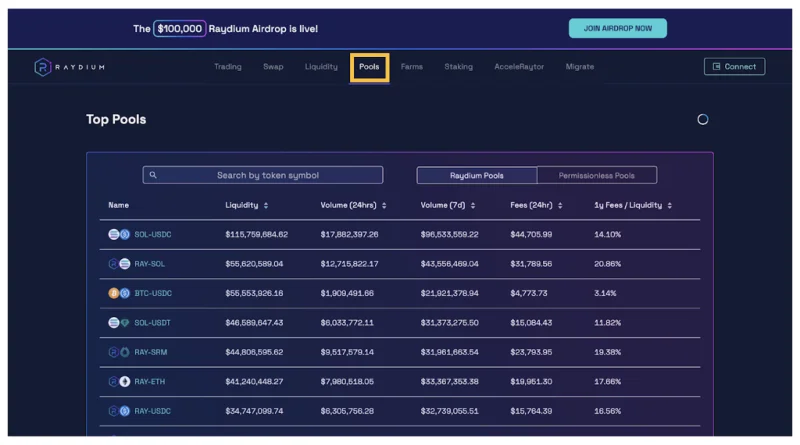Click the Raydium logo
This screenshot has width=800, height=445.
(69, 67)
